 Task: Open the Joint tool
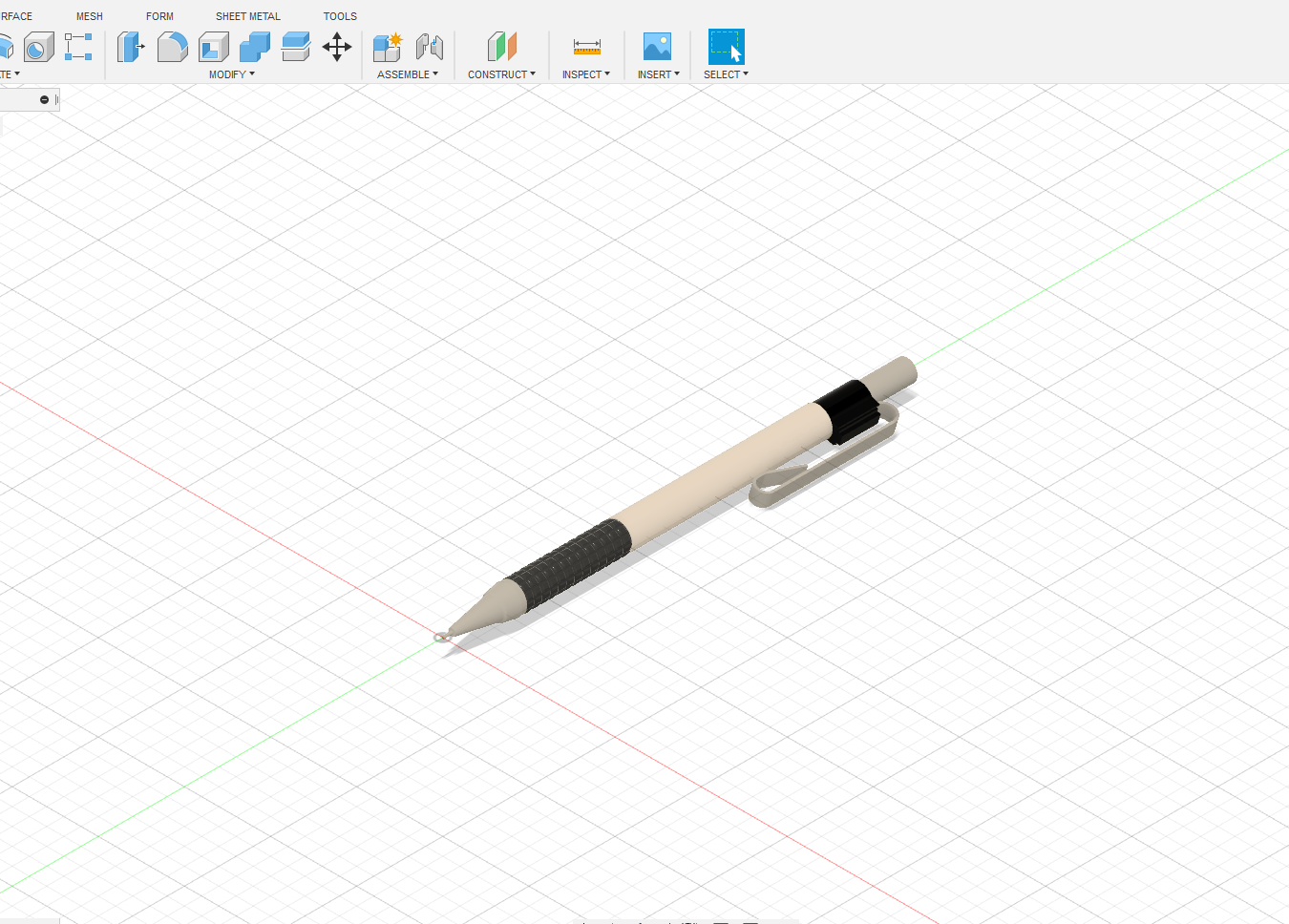(x=429, y=46)
